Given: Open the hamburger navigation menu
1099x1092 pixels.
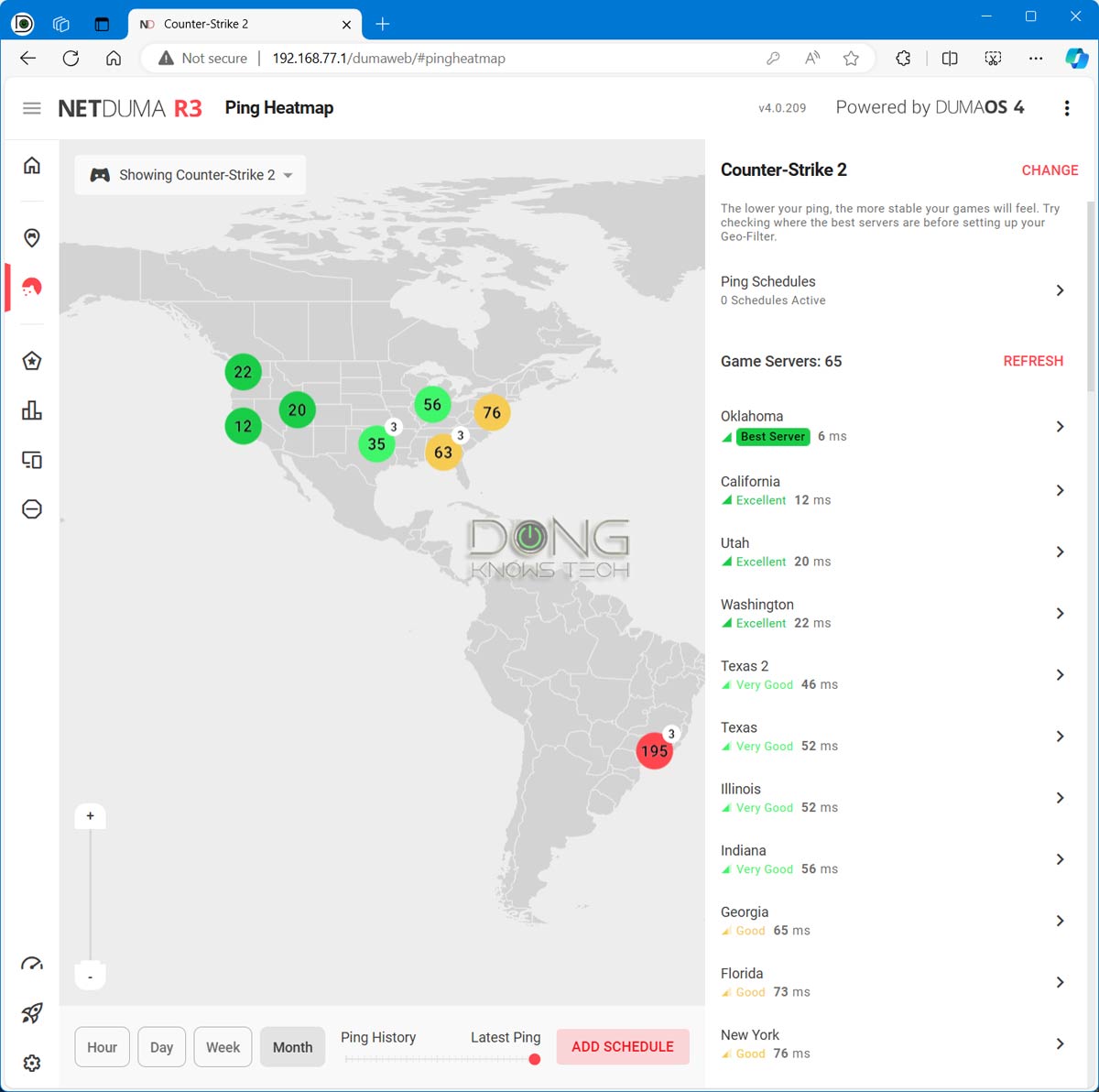Looking at the screenshot, I should 32,108.
